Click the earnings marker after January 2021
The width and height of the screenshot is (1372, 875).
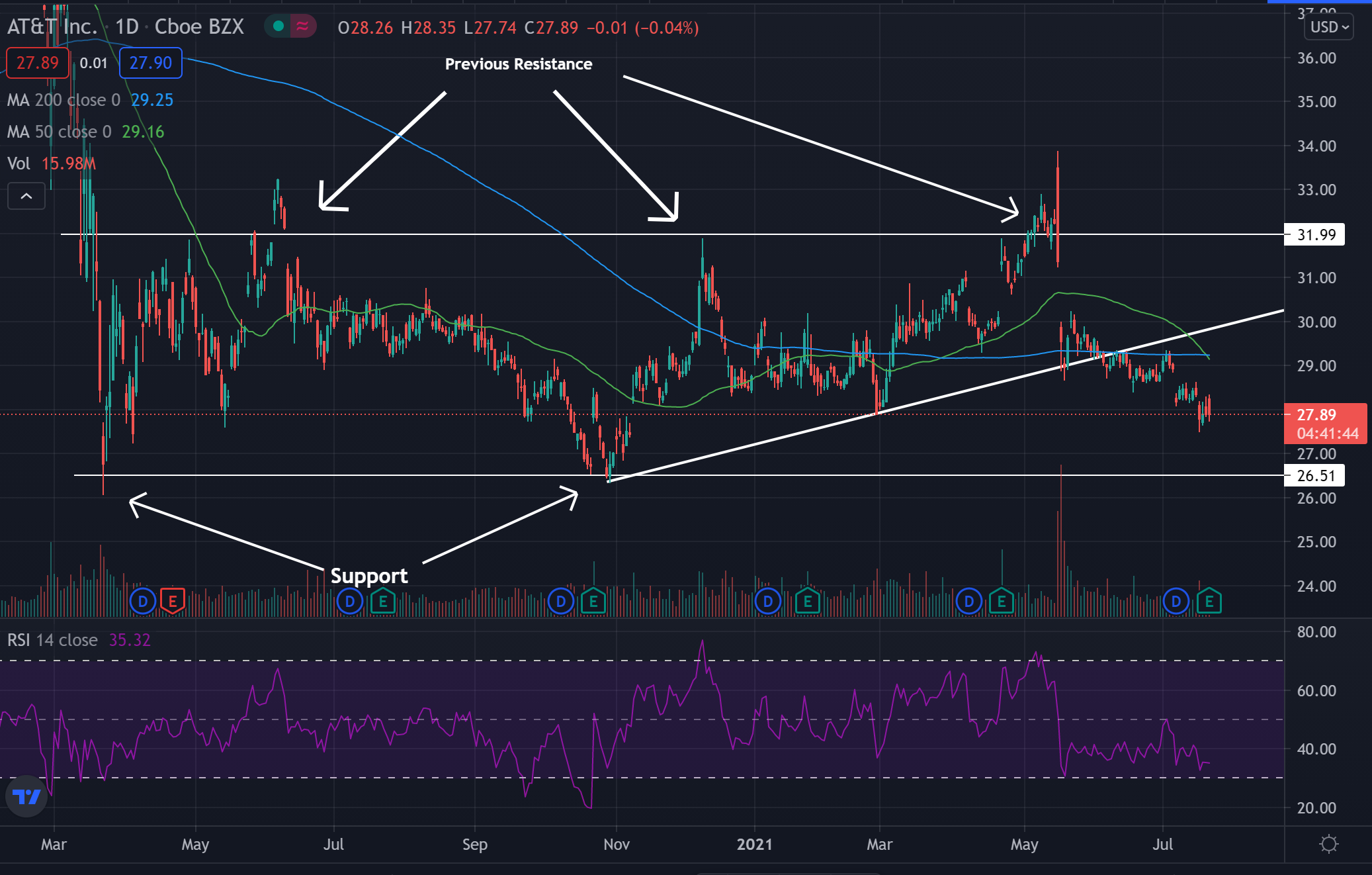pos(808,602)
